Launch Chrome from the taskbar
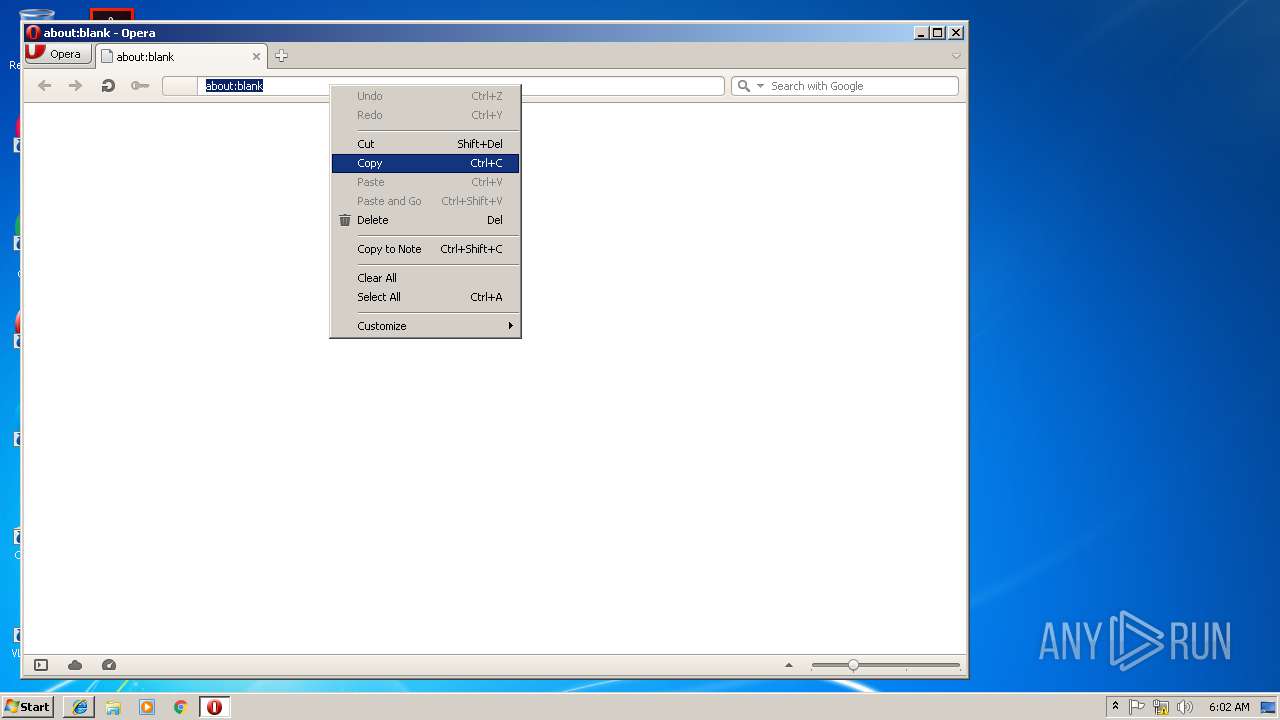The height and width of the screenshot is (720, 1280). pyautogui.click(x=180, y=707)
